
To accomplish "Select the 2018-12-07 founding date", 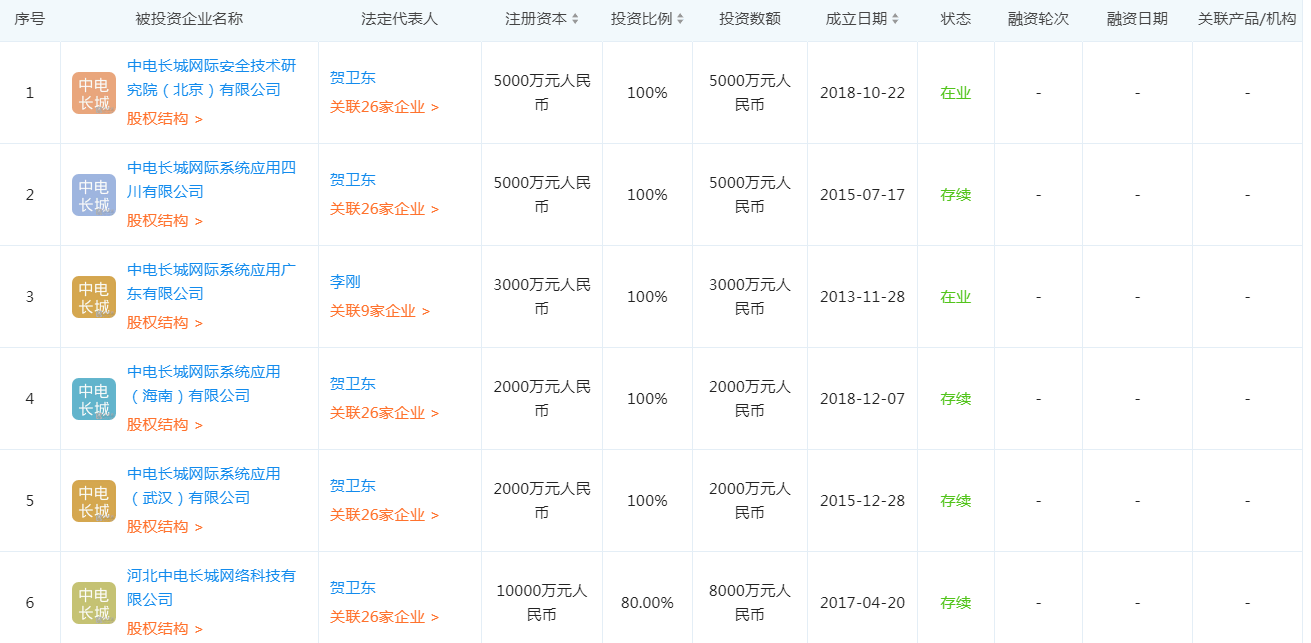I will (x=862, y=399).
